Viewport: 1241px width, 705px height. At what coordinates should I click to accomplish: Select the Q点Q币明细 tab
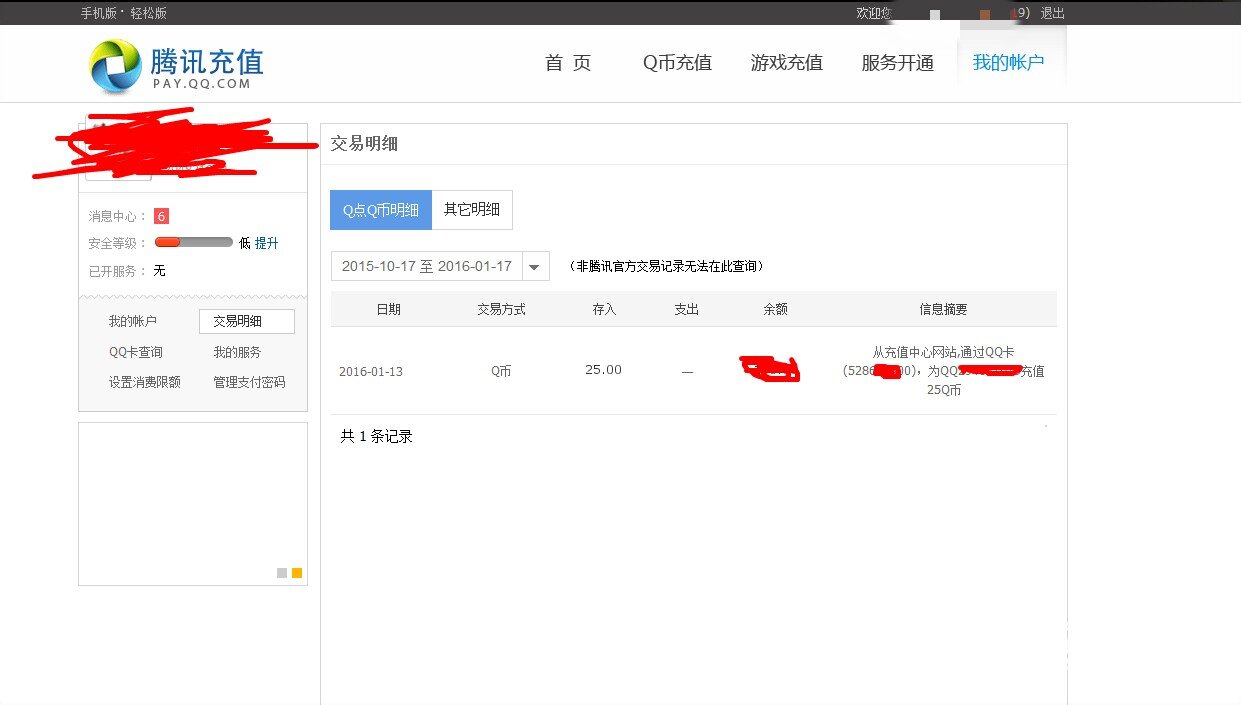pyautogui.click(x=381, y=210)
